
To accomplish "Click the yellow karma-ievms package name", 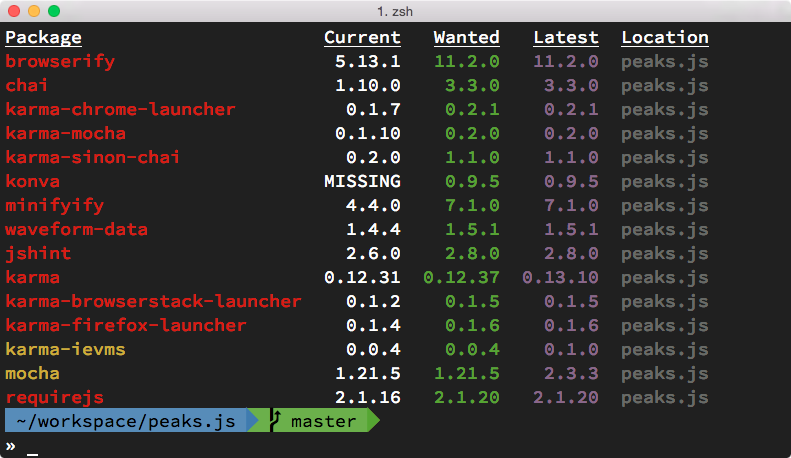I will pyautogui.click(x=65, y=349).
